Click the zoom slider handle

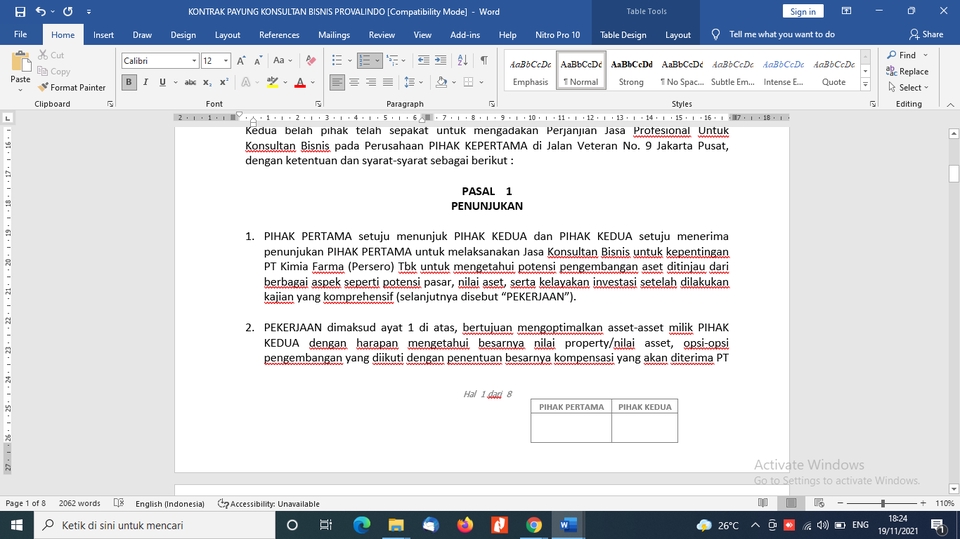click(882, 503)
